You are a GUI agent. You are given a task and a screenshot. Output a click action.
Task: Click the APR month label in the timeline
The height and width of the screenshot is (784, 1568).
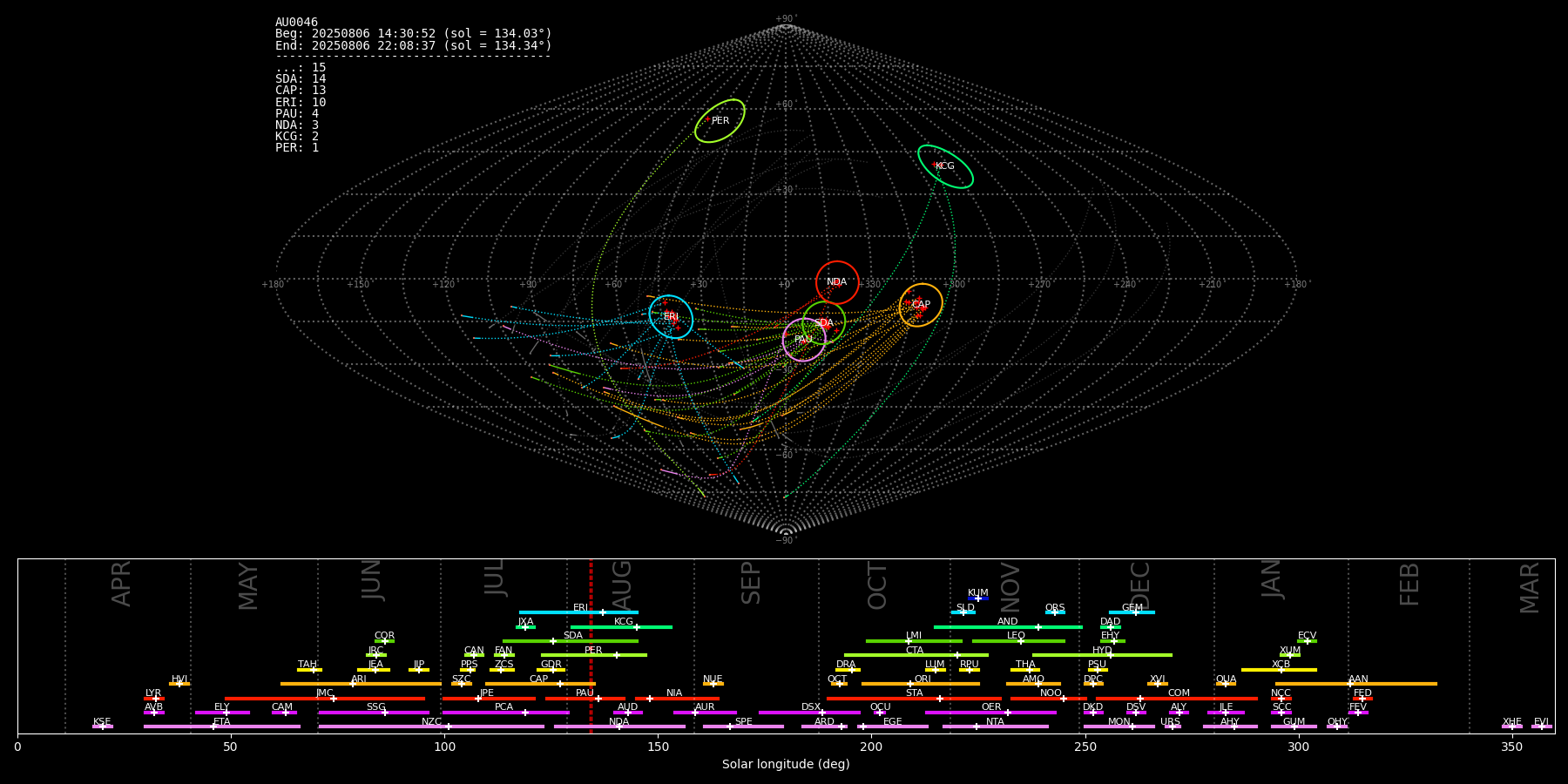pyautogui.click(x=121, y=584)
